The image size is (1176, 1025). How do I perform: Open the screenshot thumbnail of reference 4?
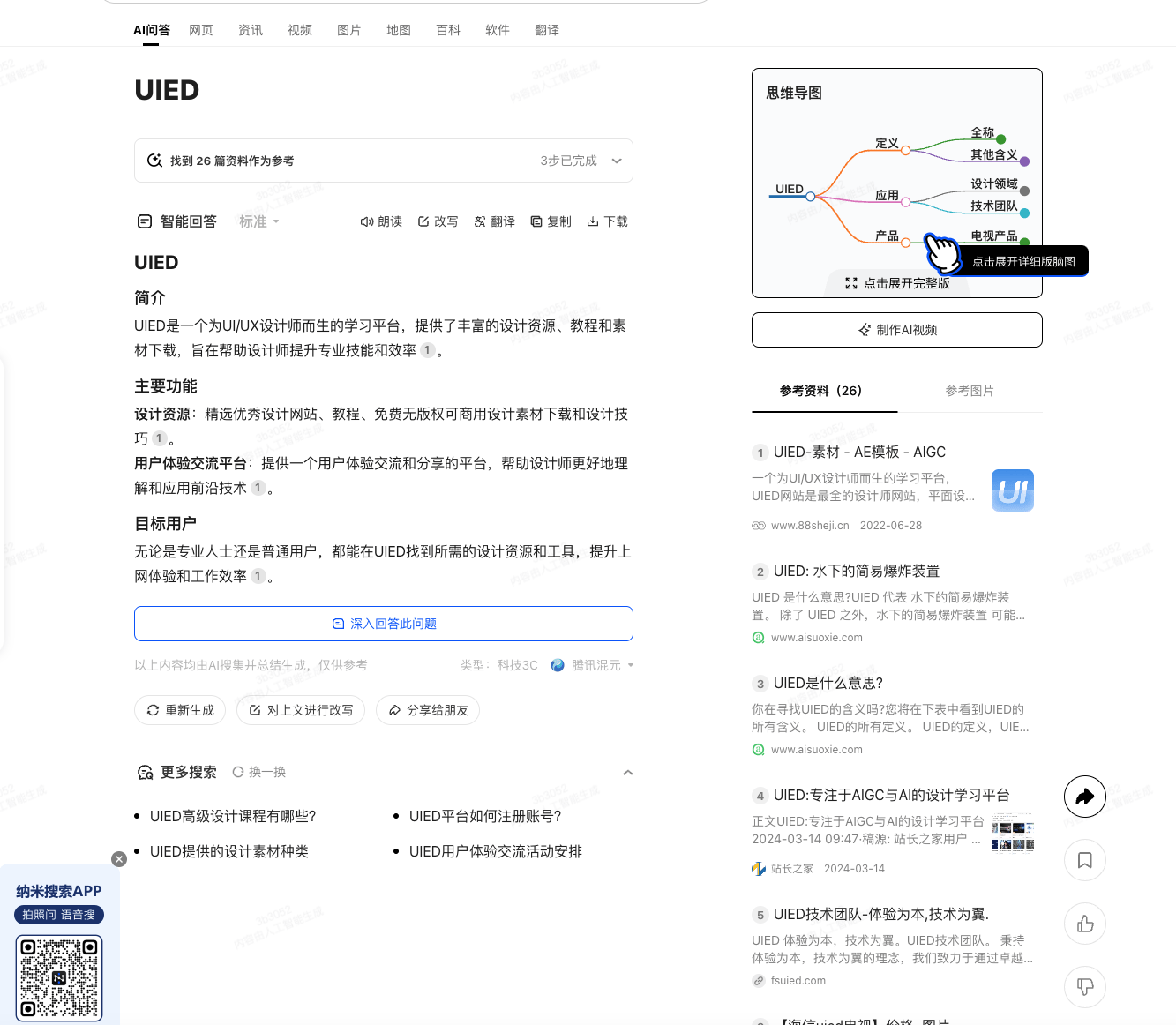1013,833
